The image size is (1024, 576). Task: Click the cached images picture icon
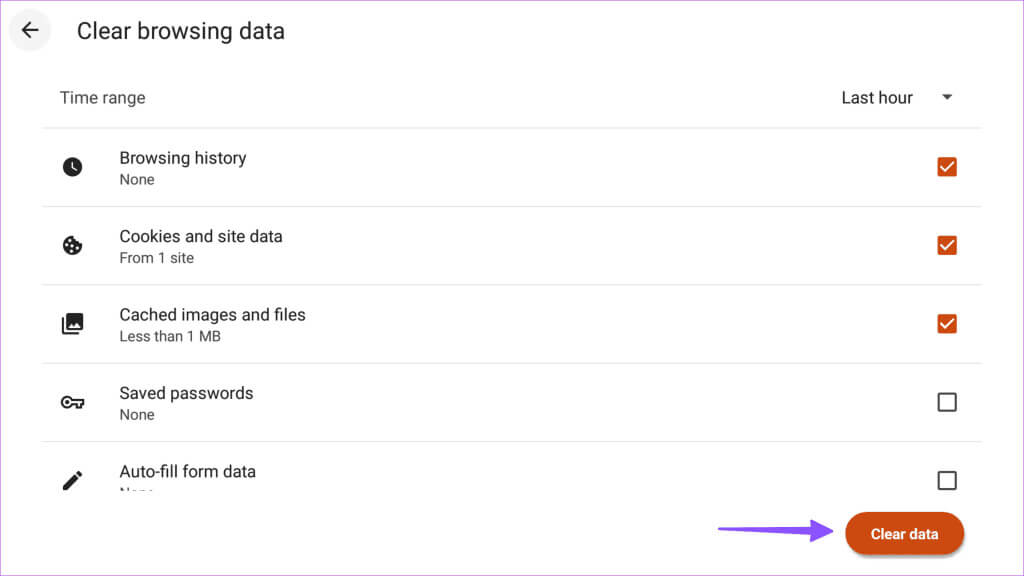pyautogui.click(x=72, y=324)
